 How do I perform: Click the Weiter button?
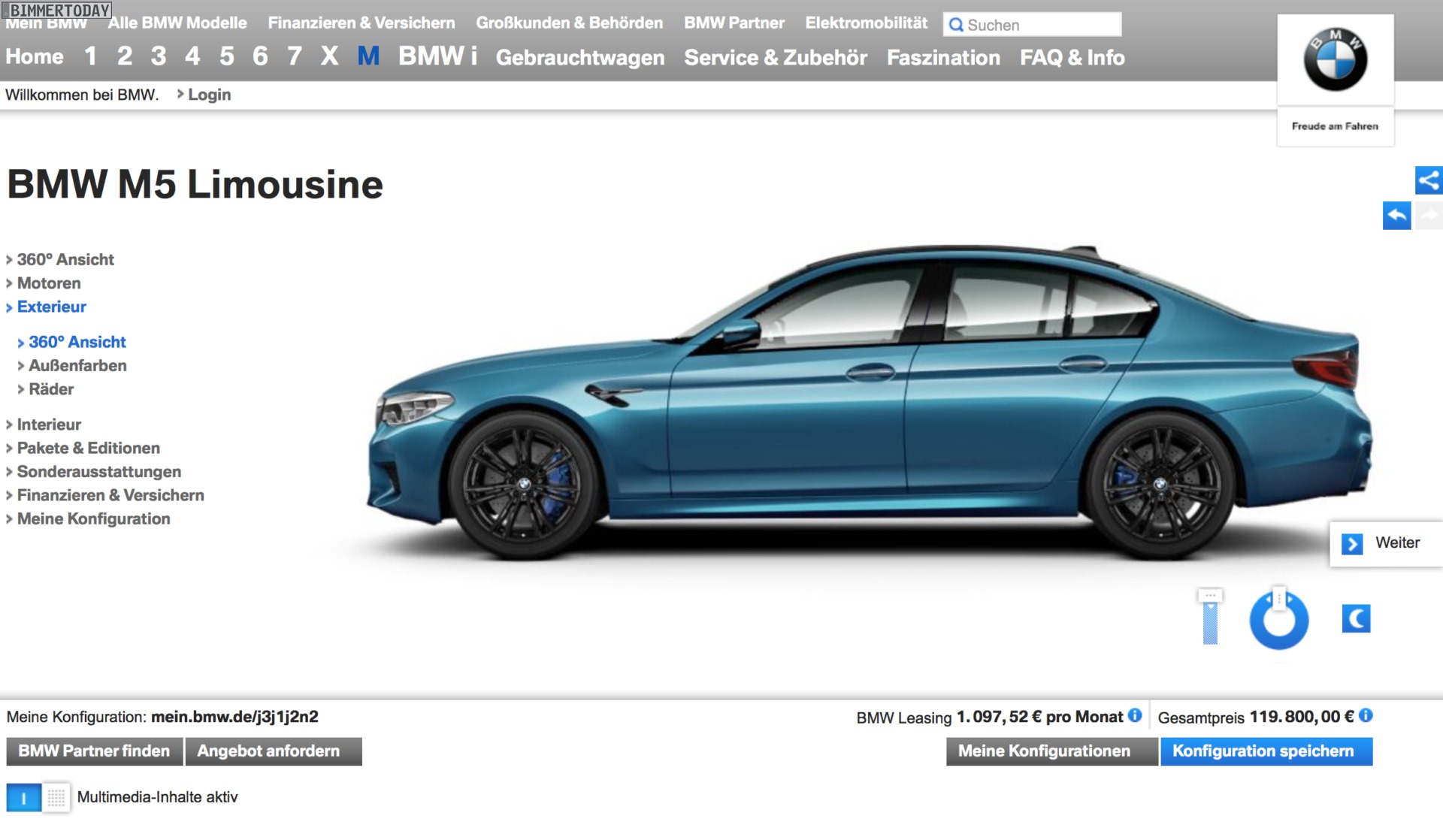click(x=1385, y=543)
